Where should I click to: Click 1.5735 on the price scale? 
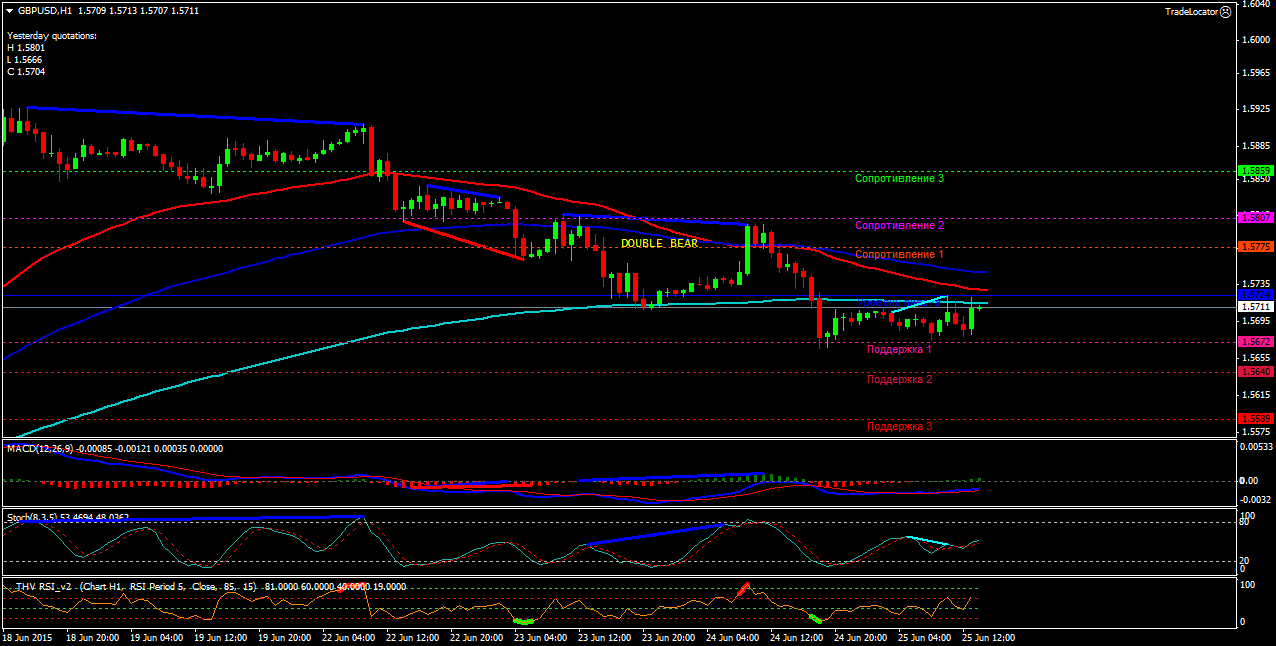click(x=1257, y=284)
